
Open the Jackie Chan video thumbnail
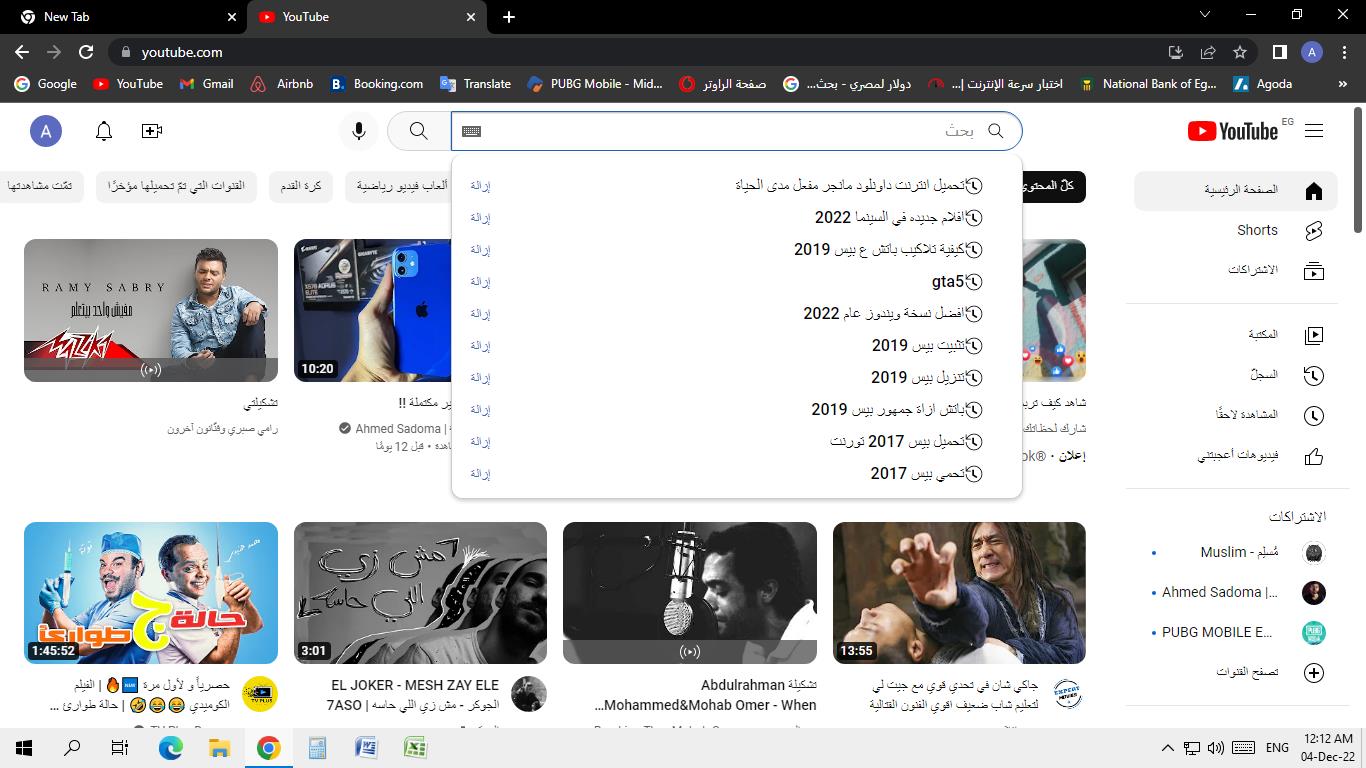click(x=958, y=592)
